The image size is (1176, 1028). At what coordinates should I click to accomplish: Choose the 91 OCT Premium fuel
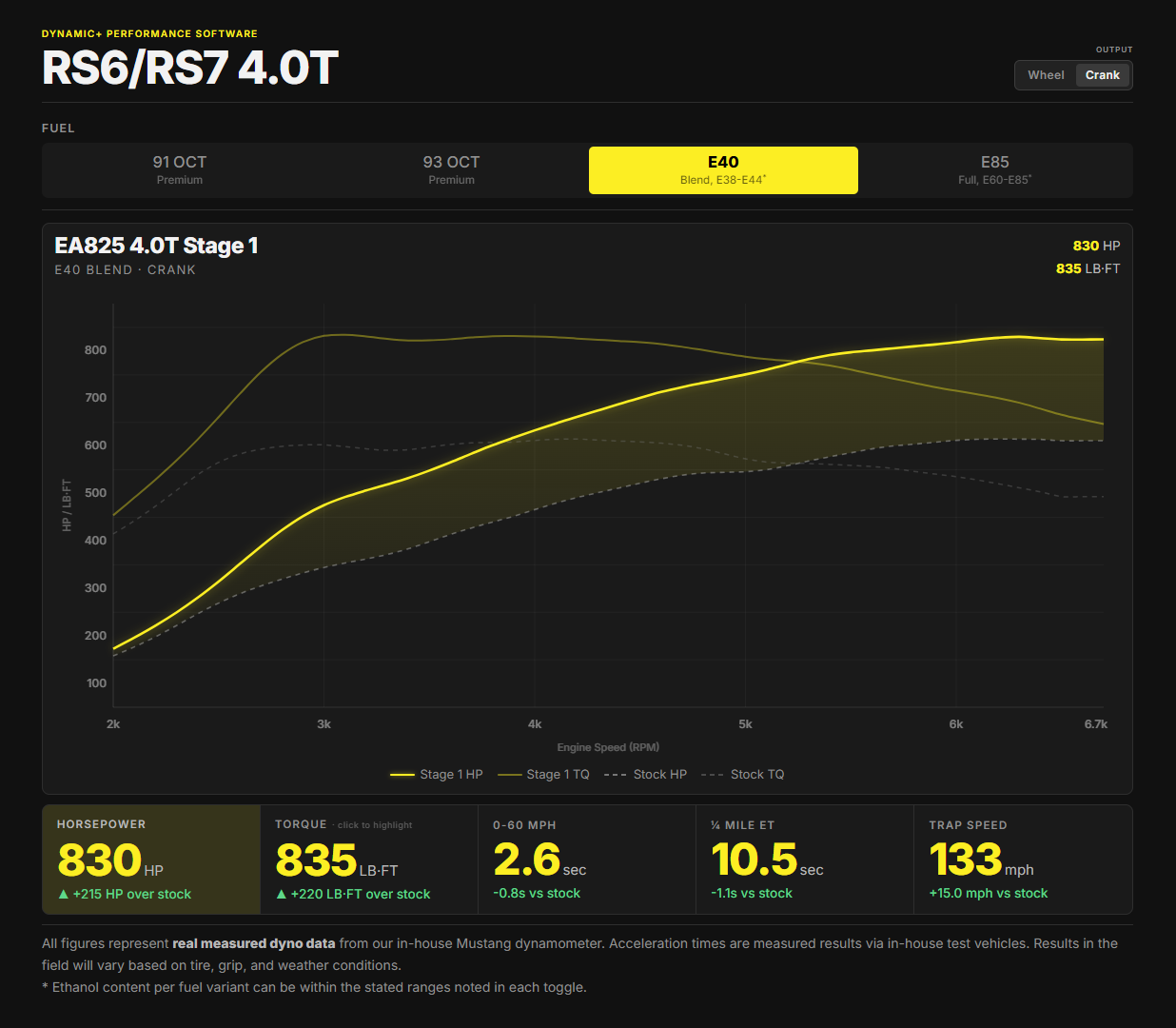(180, 170)
